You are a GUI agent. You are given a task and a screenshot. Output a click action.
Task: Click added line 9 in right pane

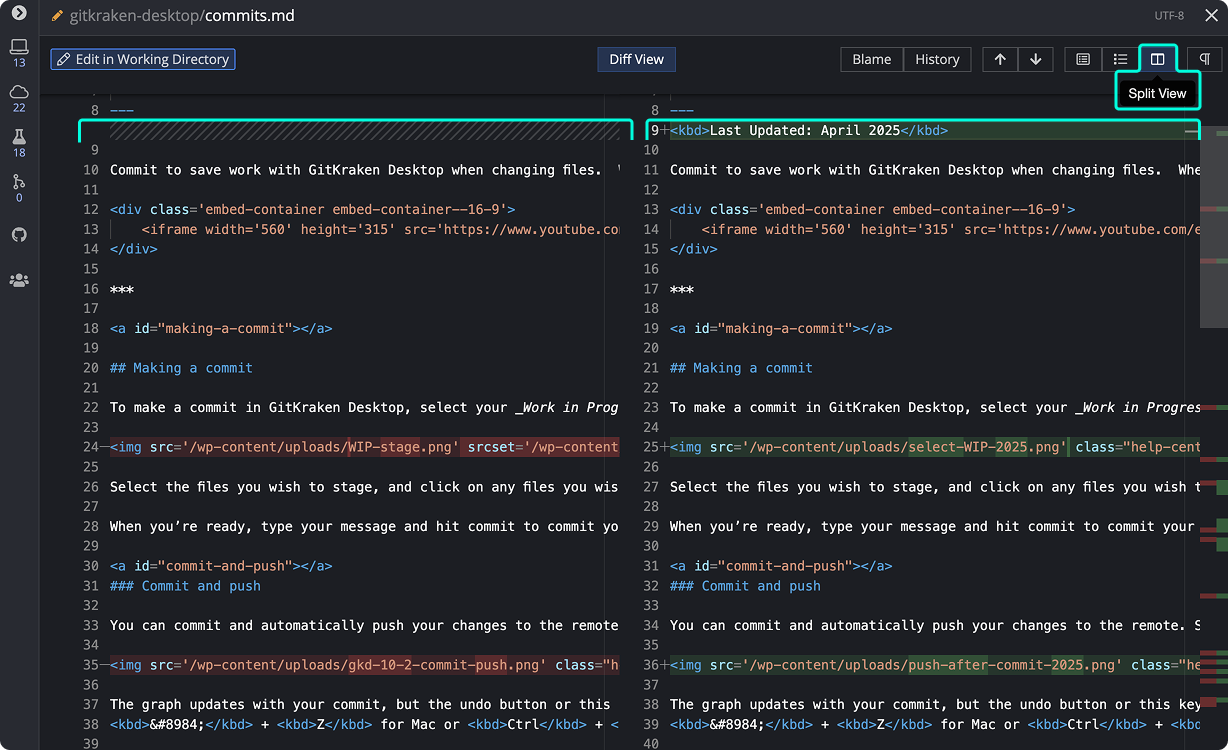point(808,130)
